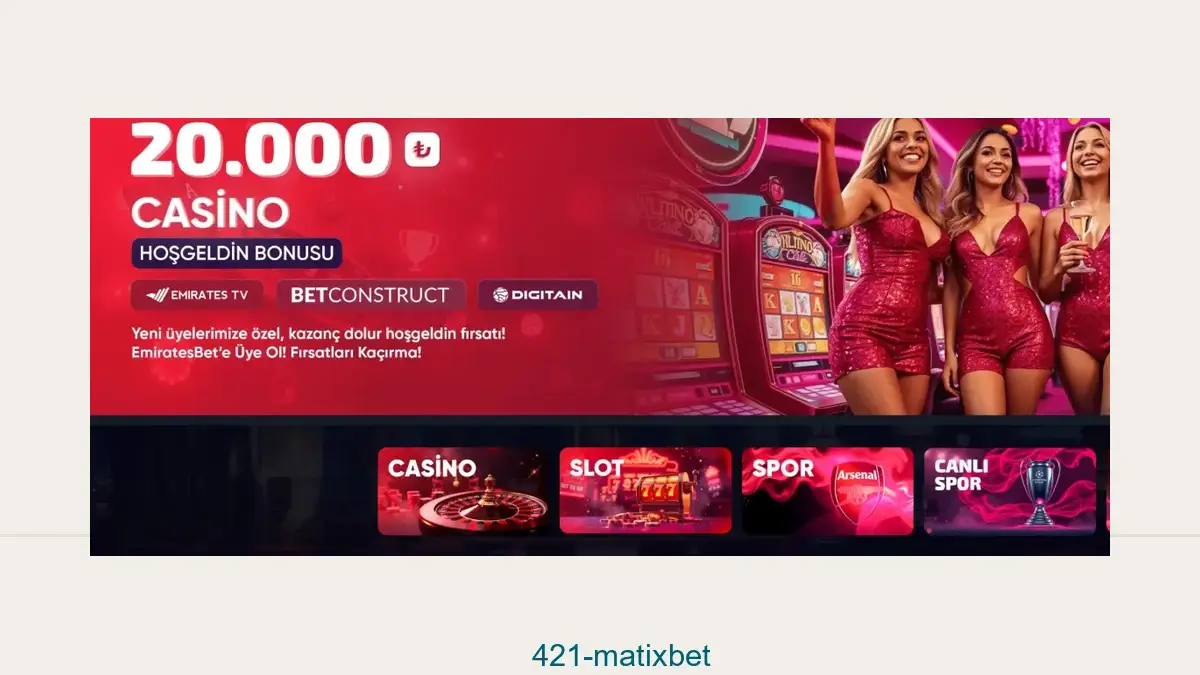Click the Arsenal crest on Spor tile

click(x=856, y=494)
